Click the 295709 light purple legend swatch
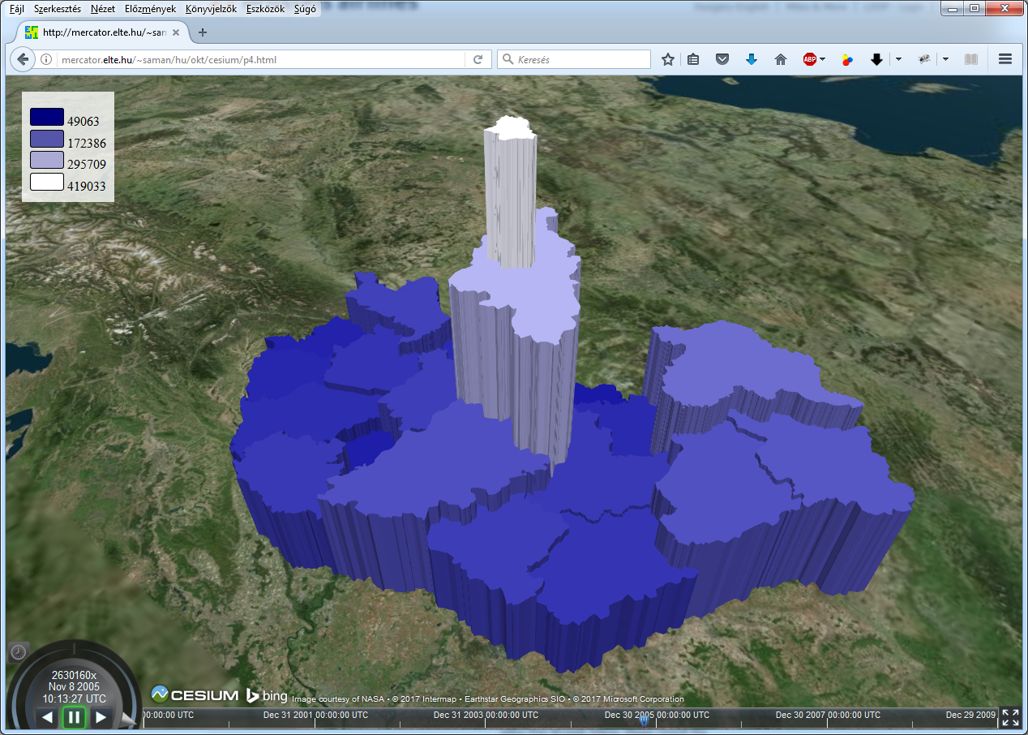 click(x=47, y=160)
